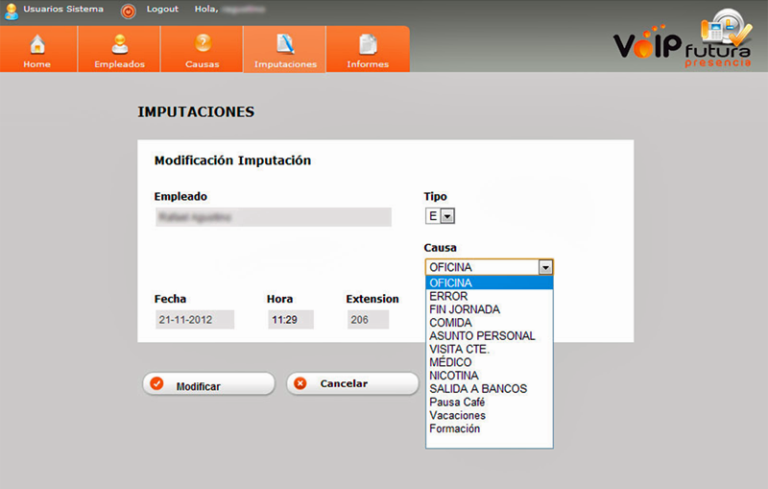Image resolution: width=768 pixels, height=489 pixels.
Task: Click the Fecha date input field
Action: click(194, 320)
